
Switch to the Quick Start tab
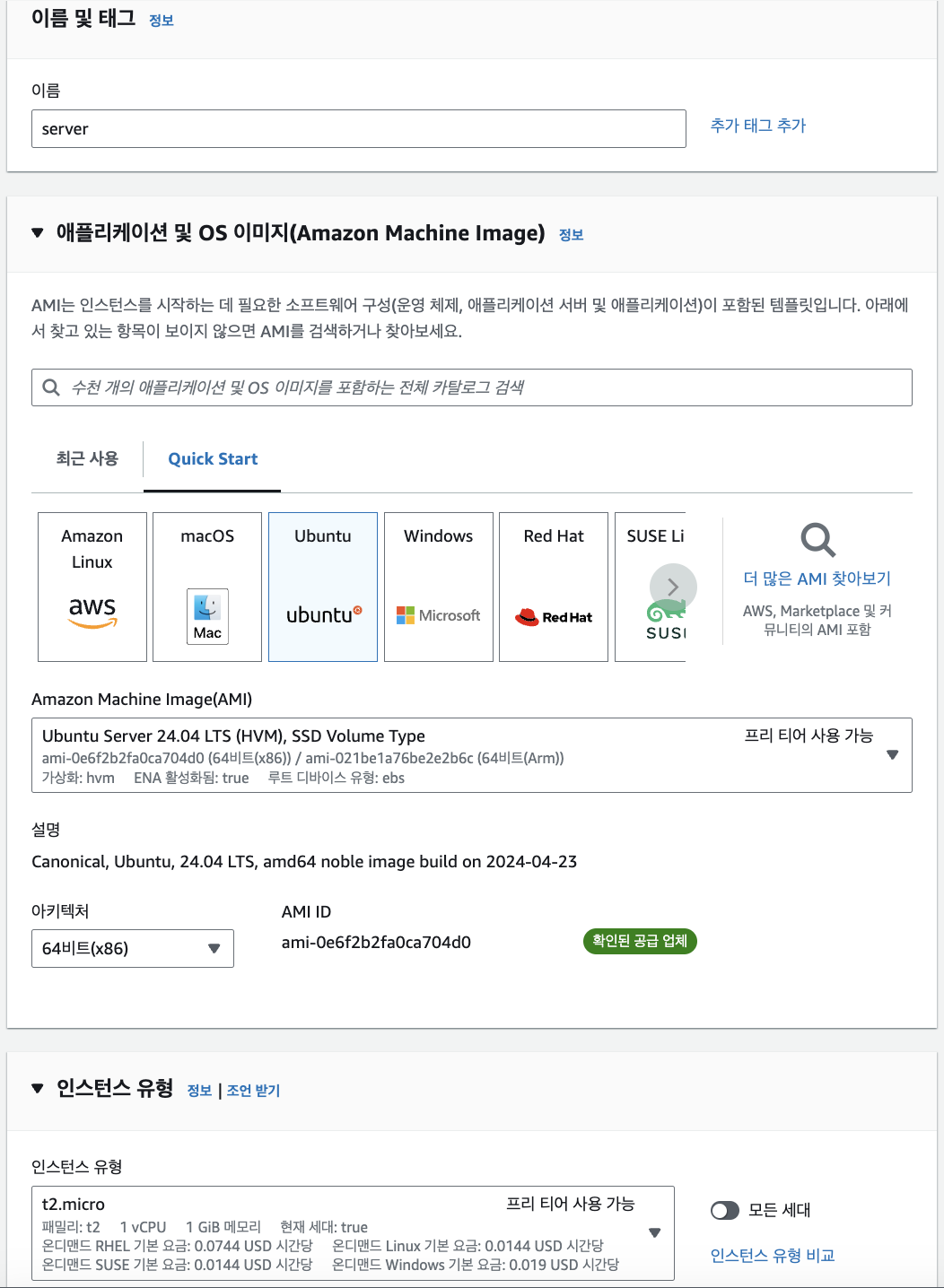[213, 458]
